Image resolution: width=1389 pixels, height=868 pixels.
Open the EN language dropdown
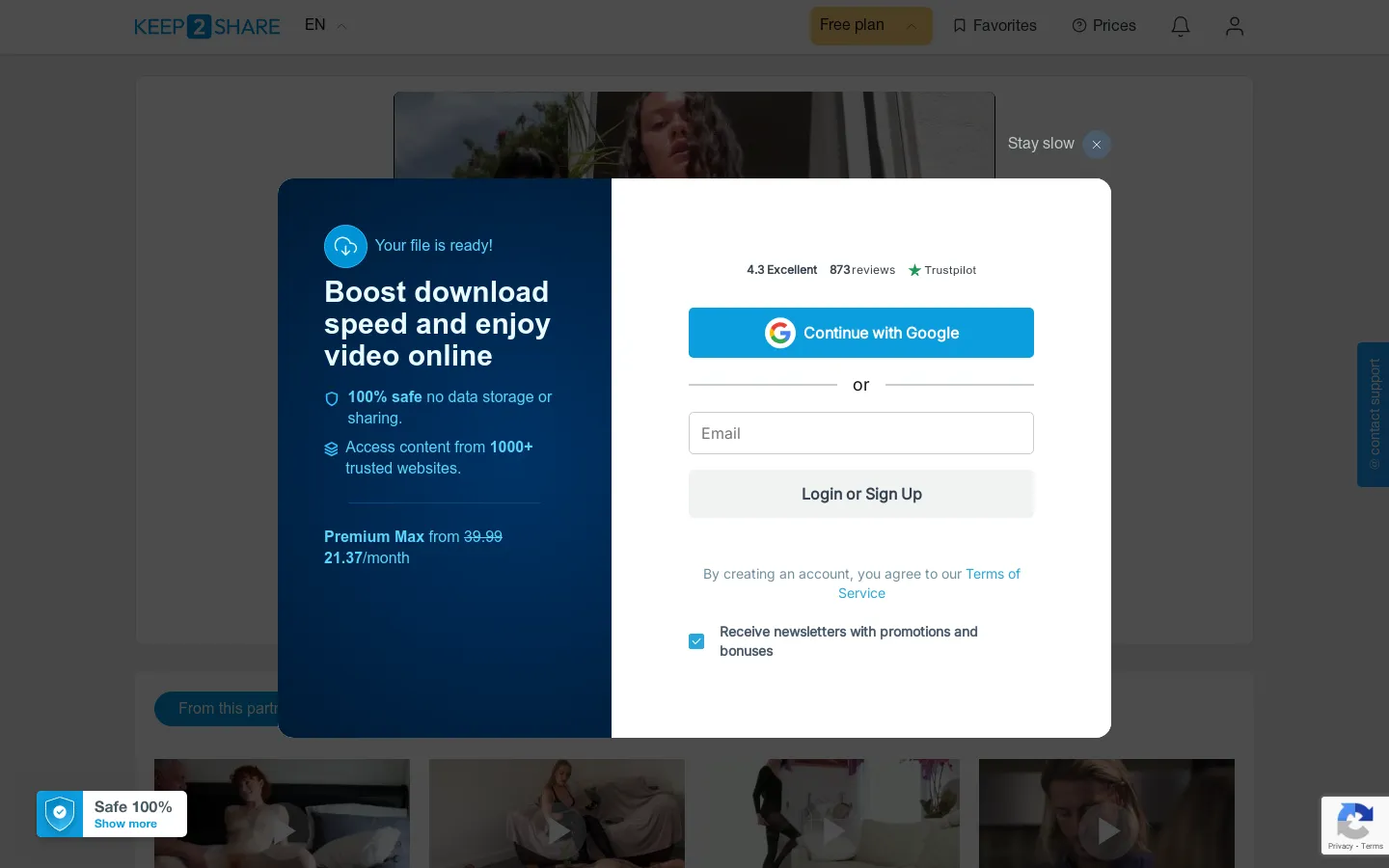click(x=325, y=25)
